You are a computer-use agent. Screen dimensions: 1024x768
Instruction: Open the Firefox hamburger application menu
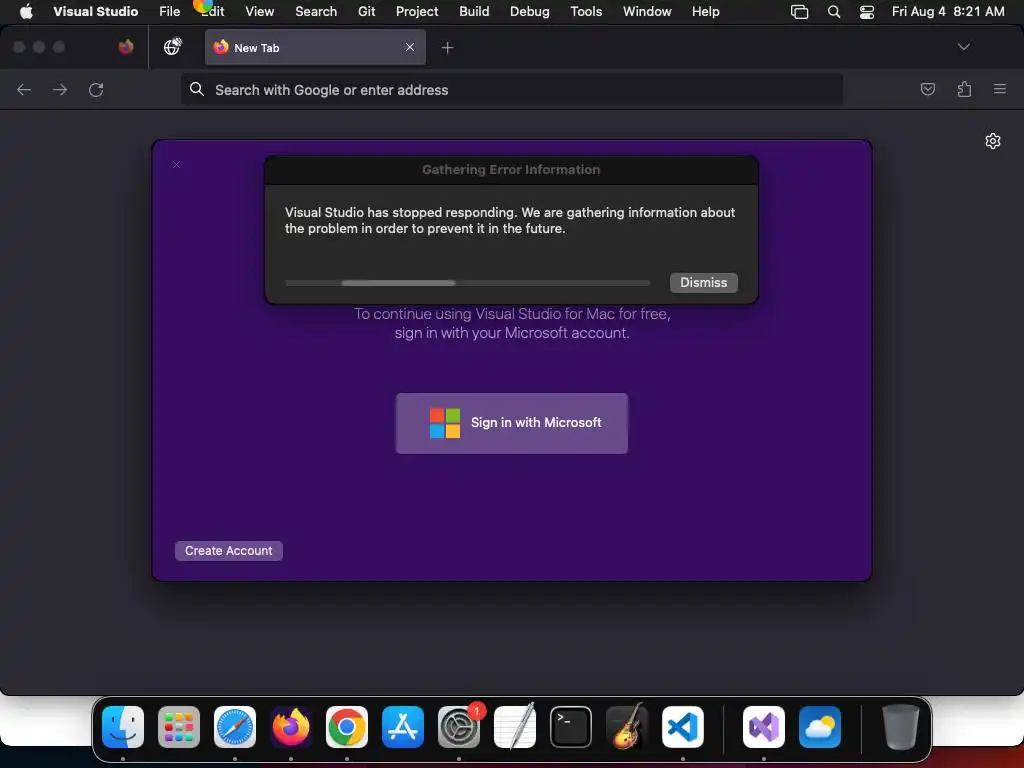tap(1000, 89)
